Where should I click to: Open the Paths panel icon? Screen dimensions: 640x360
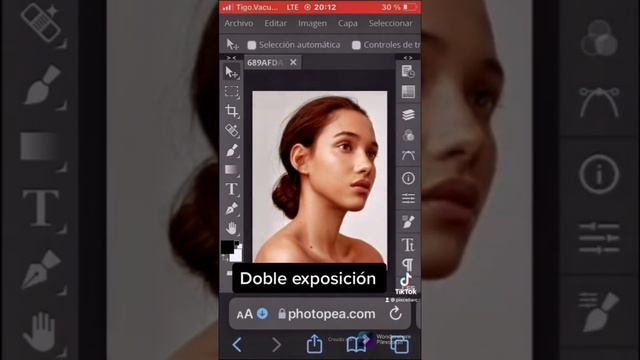pyautogui.click(x=408, y=155)
